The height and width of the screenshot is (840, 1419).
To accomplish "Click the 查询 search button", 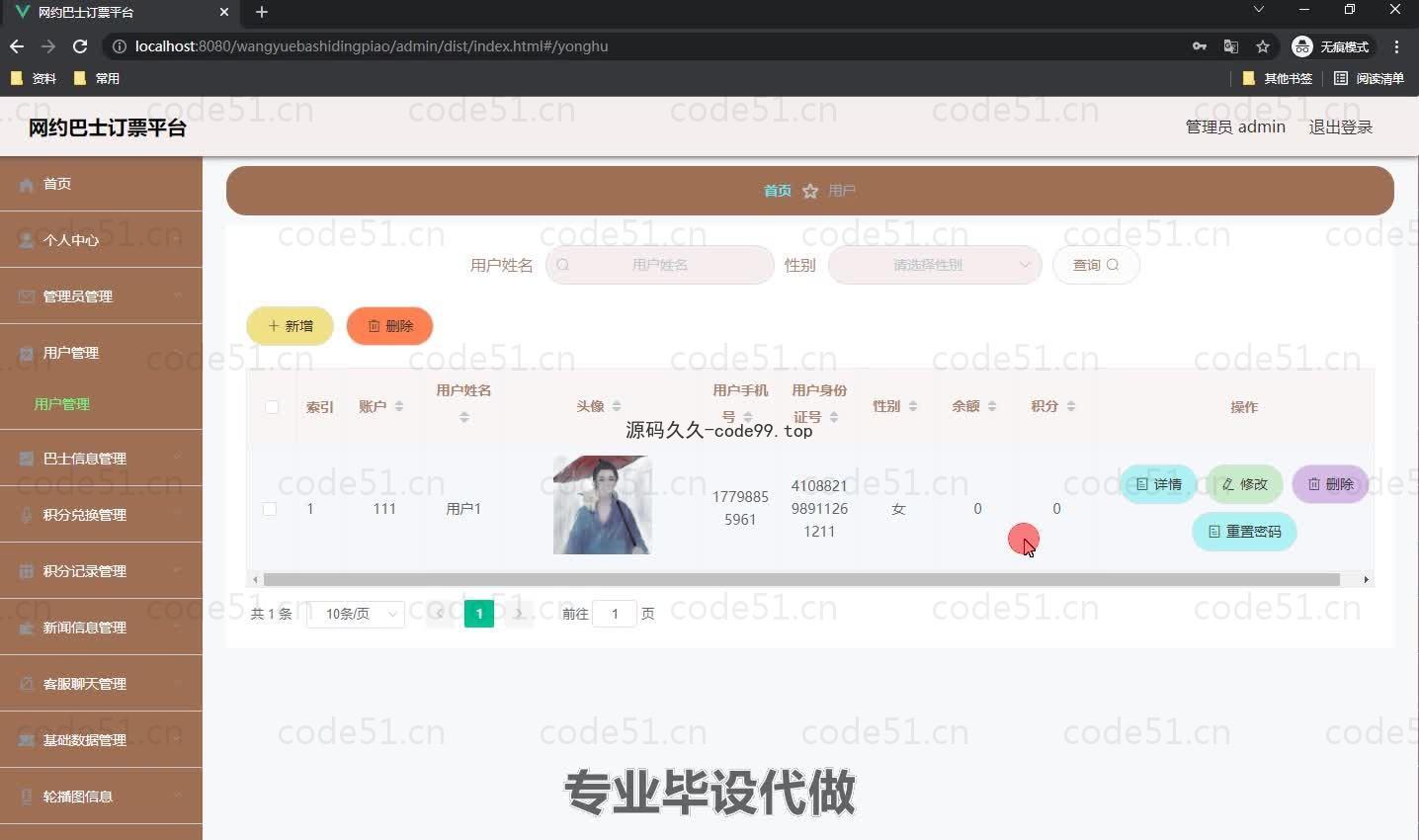I will coord(1096,265).
